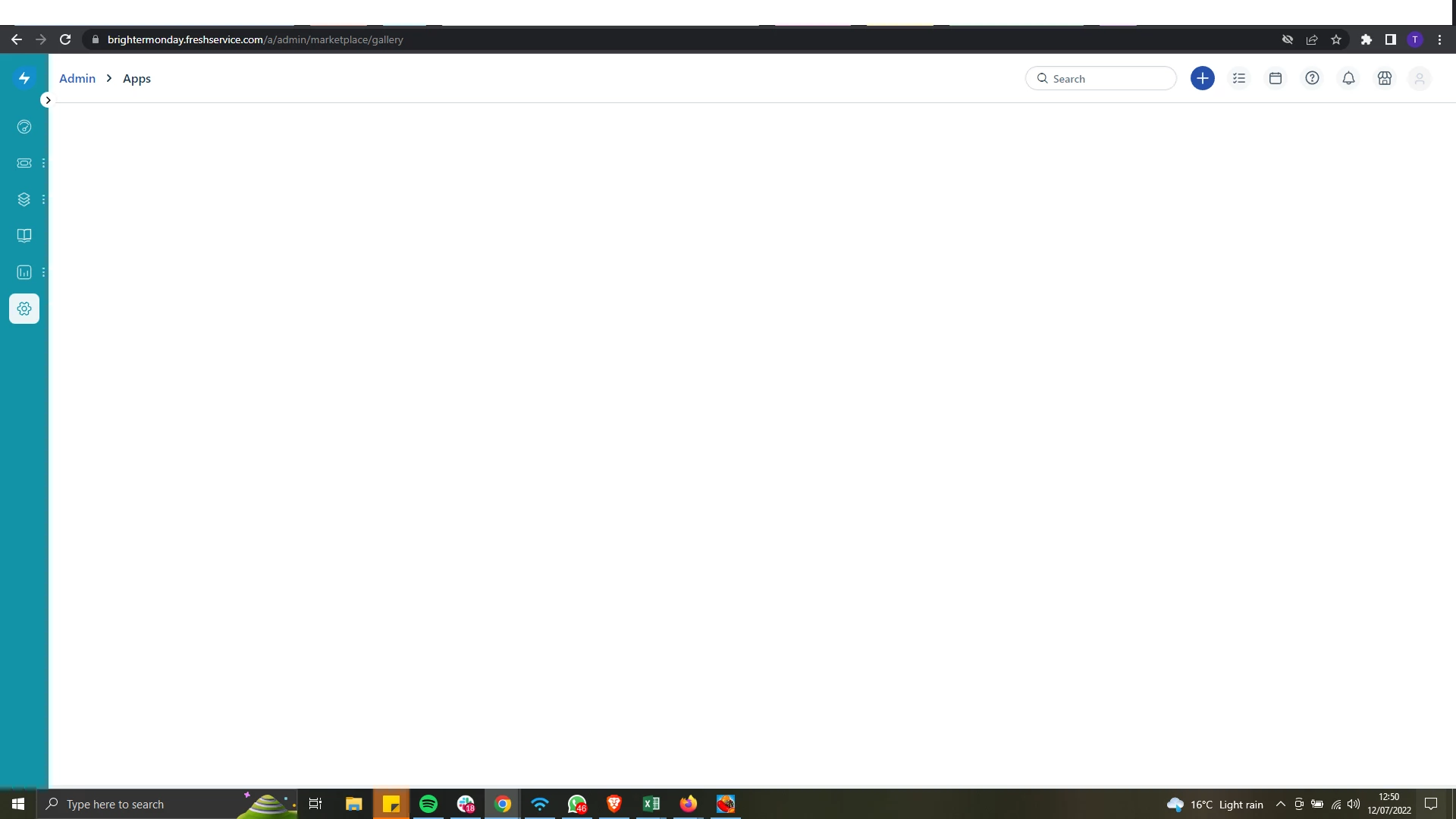
Task: Open the user profile avatar menu
Action: pyautogui.click(x=1420, y=78)
